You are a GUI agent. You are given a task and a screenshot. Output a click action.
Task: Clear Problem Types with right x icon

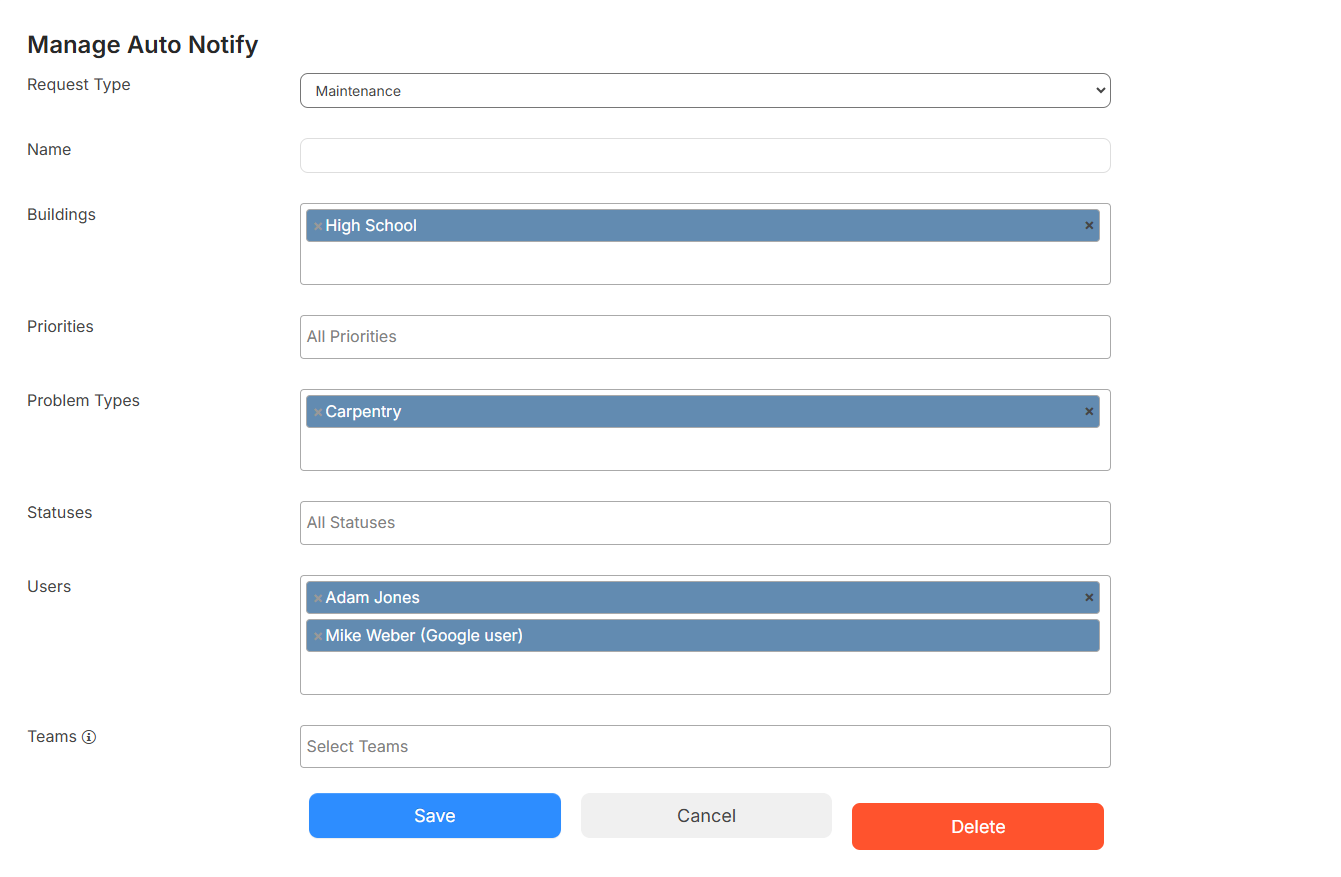tap(1089, 411)
